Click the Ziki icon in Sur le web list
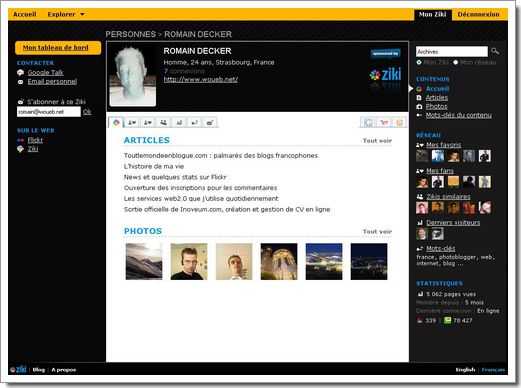 (x=20, y=149)
